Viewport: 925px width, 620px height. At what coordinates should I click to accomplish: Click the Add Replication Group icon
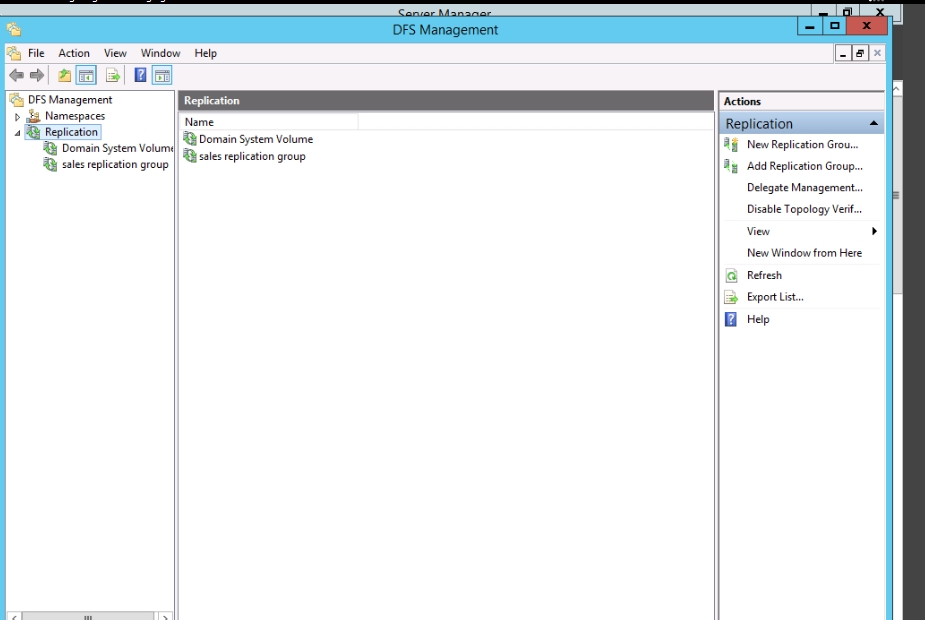[x=731, y=167]
